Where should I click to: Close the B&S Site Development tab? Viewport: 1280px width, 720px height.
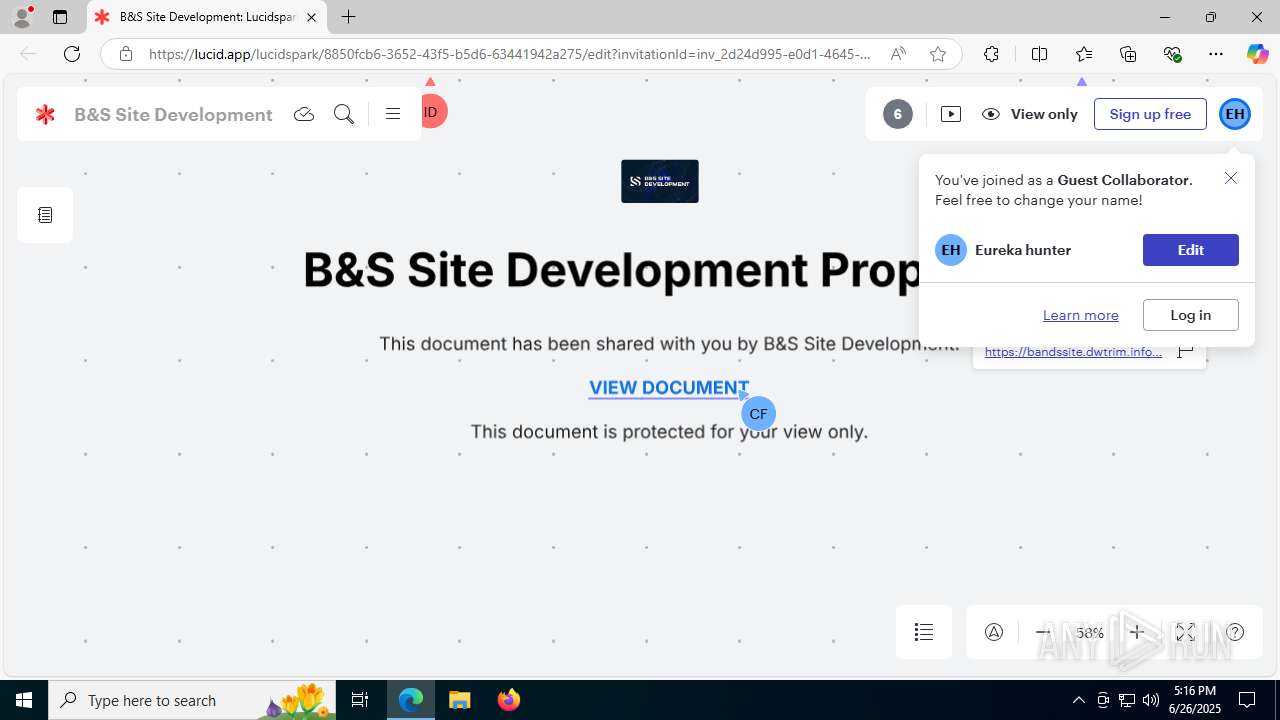pyautogui.click(x=311, y=17)
